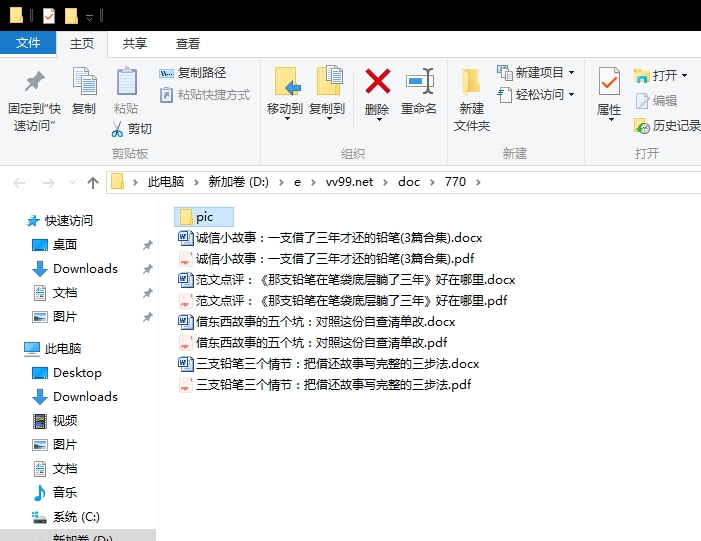Screen dimensions: 701x541
Task: Open the File (文件) tab
Action: (28, 43)
